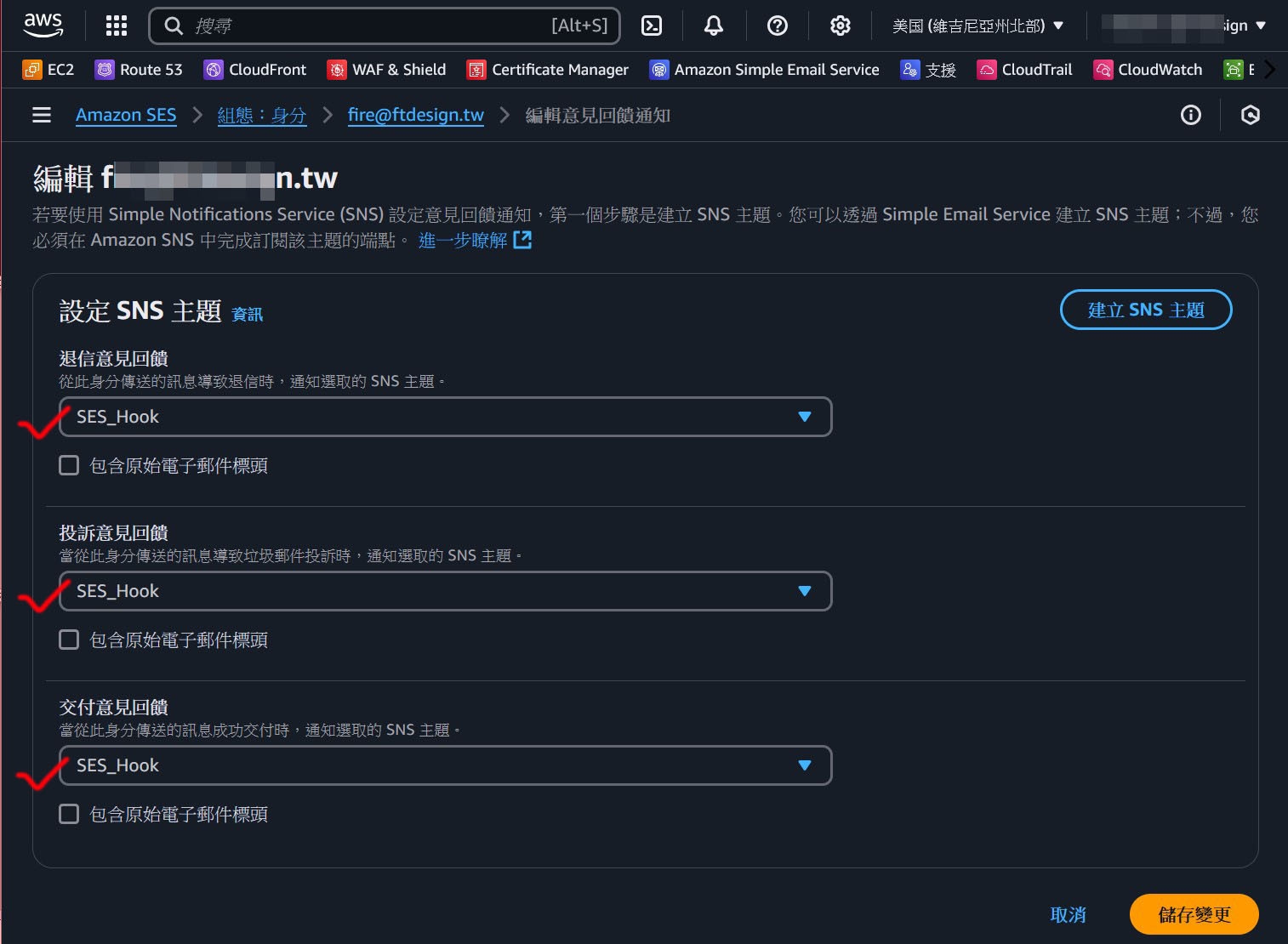Open the WAF & Shield shortcut
1288x944 pixels.
[x=386, y=70]
